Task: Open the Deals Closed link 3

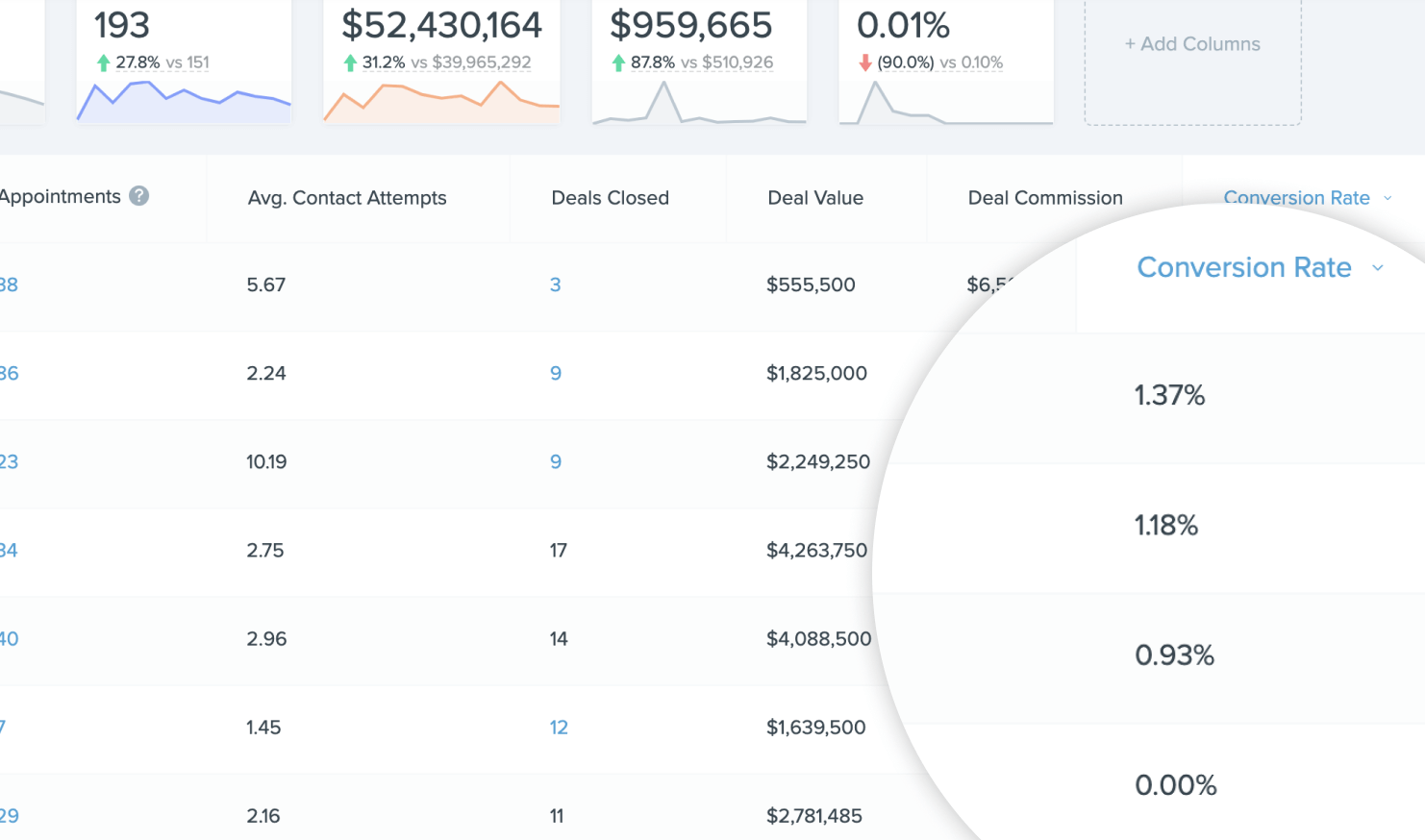Action: coord(556,284)
